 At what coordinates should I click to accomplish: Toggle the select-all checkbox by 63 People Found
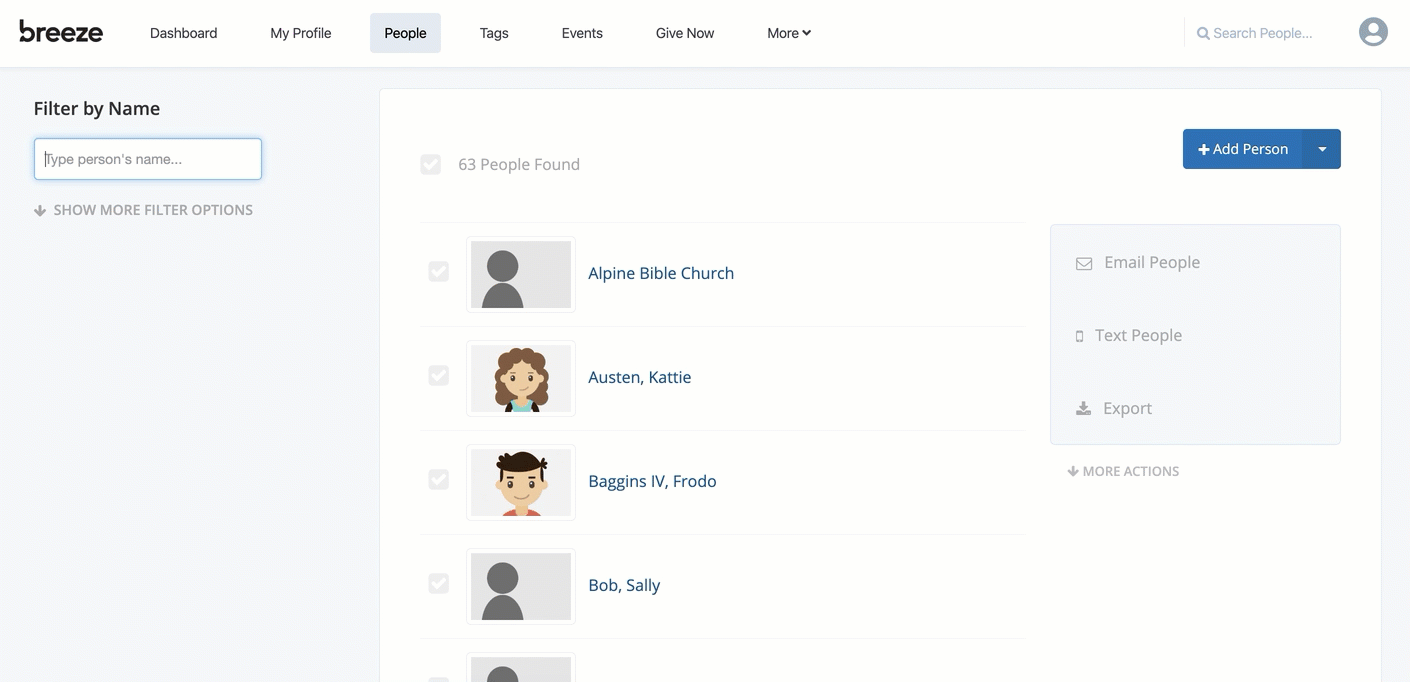[x=431, y=164]
